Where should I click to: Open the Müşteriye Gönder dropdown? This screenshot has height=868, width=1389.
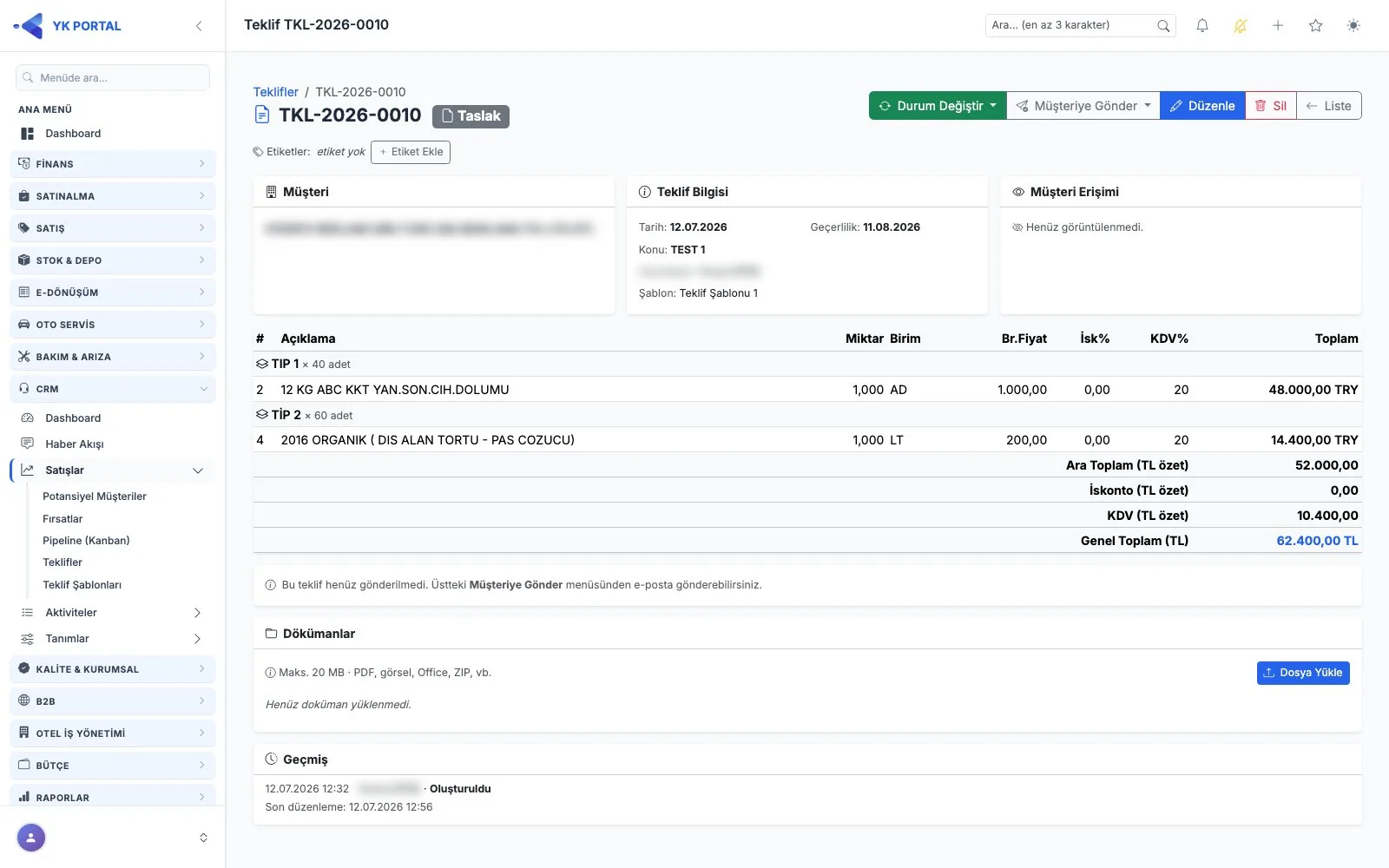(1083, 106)
